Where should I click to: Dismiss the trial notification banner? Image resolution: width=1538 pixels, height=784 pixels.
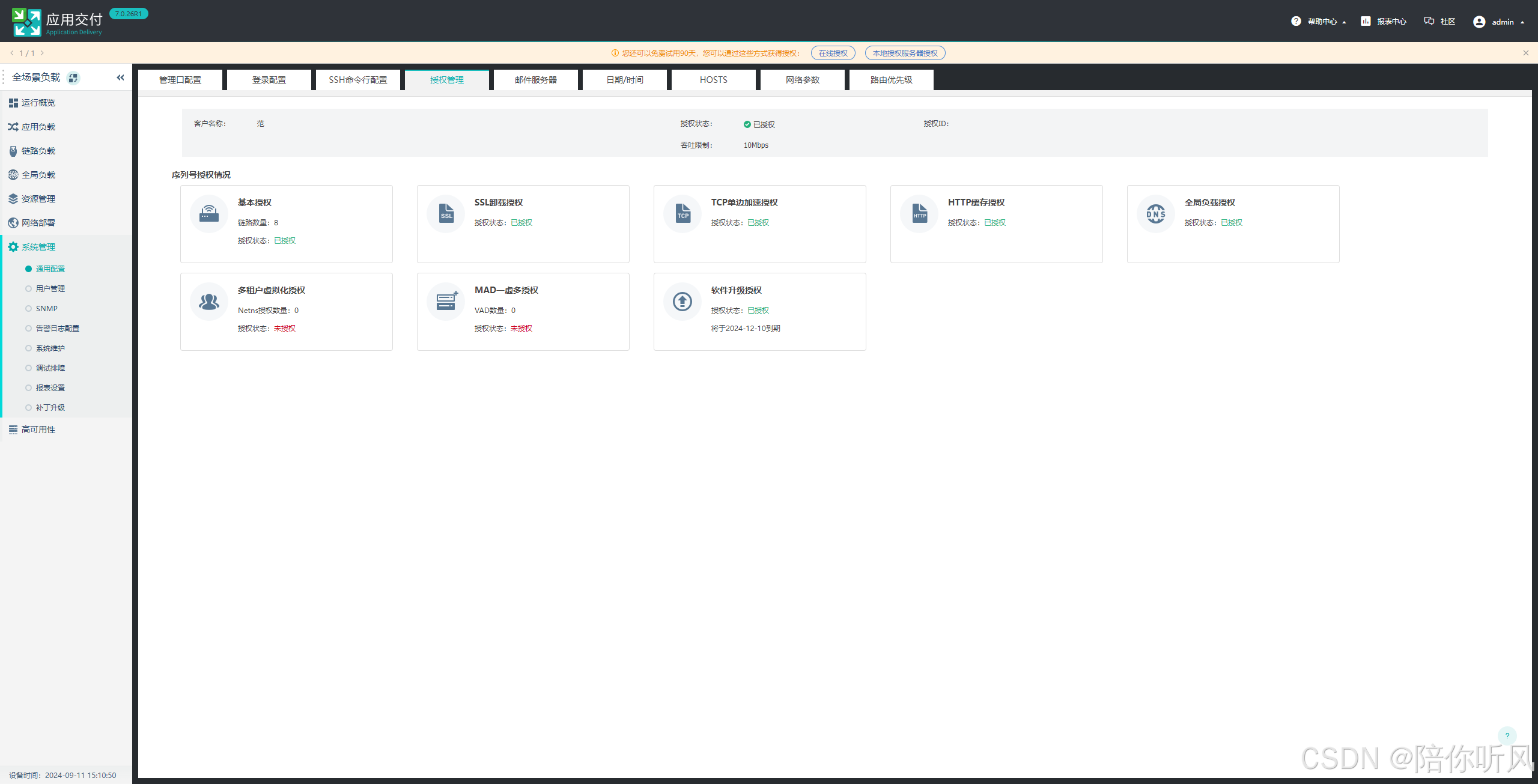1525,53
